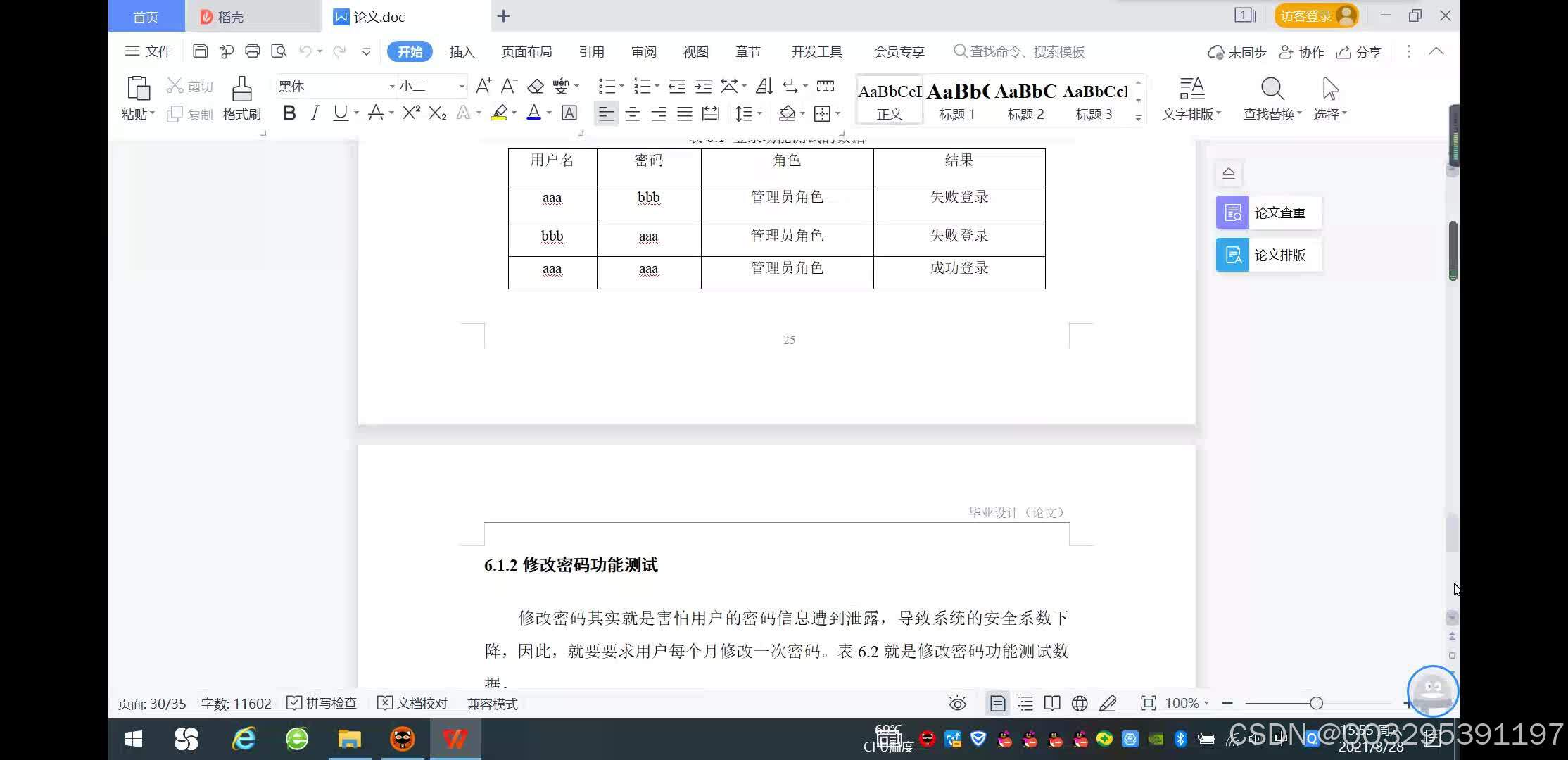Click the Print icon
Screen dimensions: 1568x760
pyautogui.click(x=253, y=51)
